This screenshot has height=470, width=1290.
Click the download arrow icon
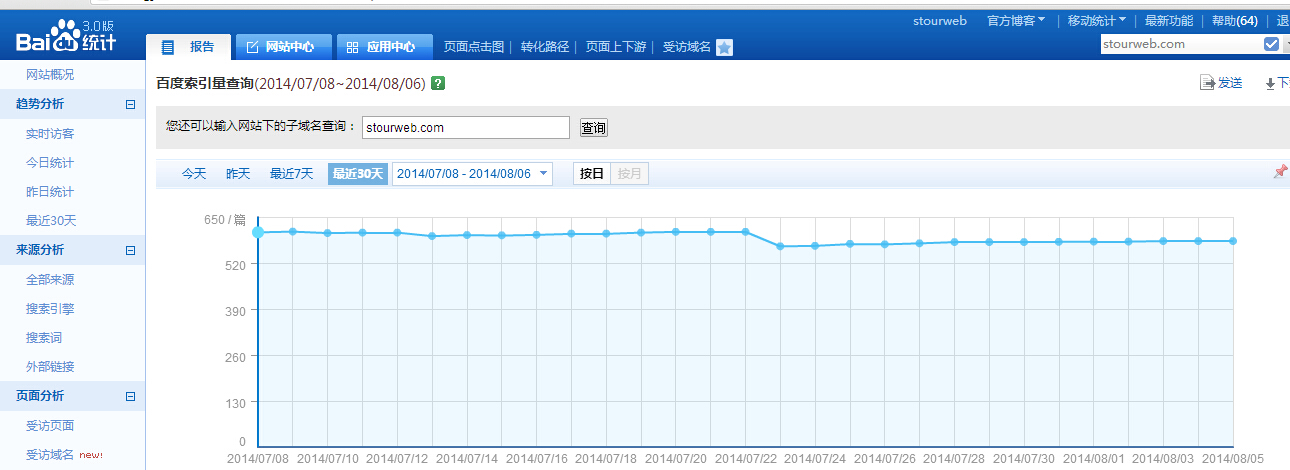coord(1270,84)
